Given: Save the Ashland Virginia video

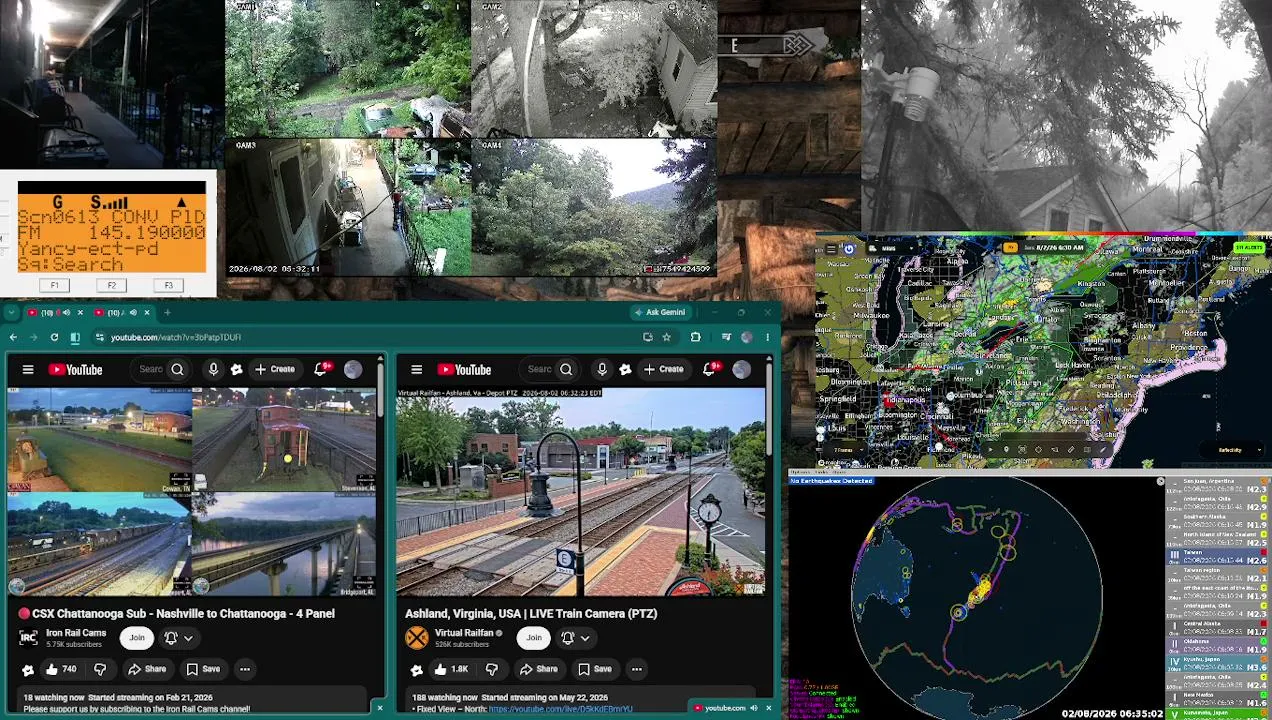Looking at the screenshot, I should pos(594,669).
